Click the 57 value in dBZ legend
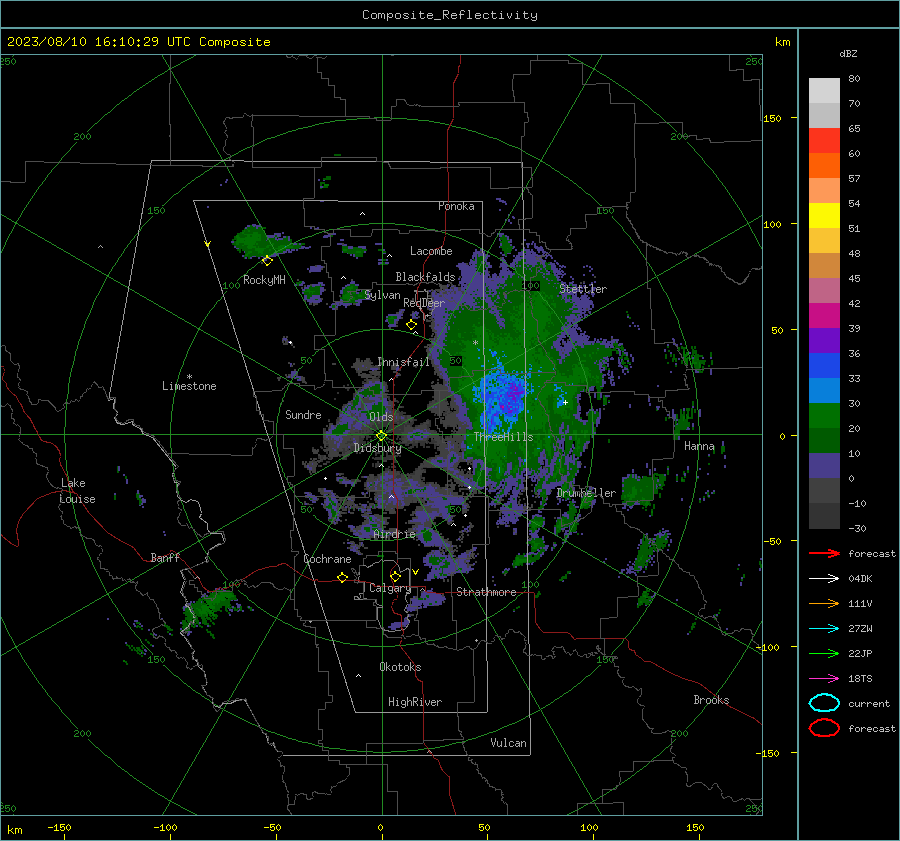 [854, 179]
